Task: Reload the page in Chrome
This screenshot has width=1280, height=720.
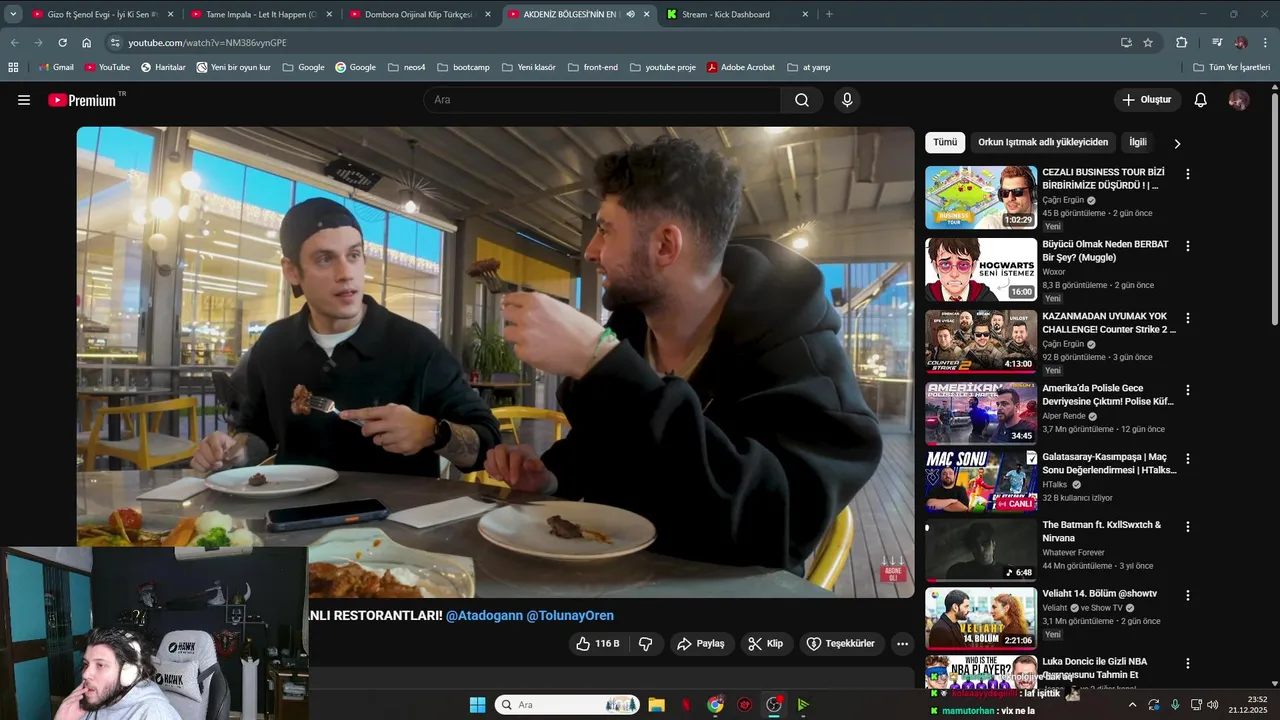Action: (x=62, y=43)
